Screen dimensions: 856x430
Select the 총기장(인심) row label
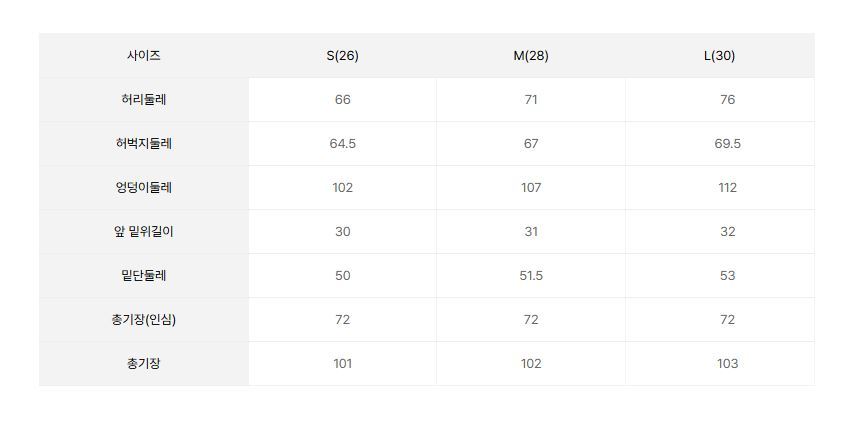pos(143,320)
